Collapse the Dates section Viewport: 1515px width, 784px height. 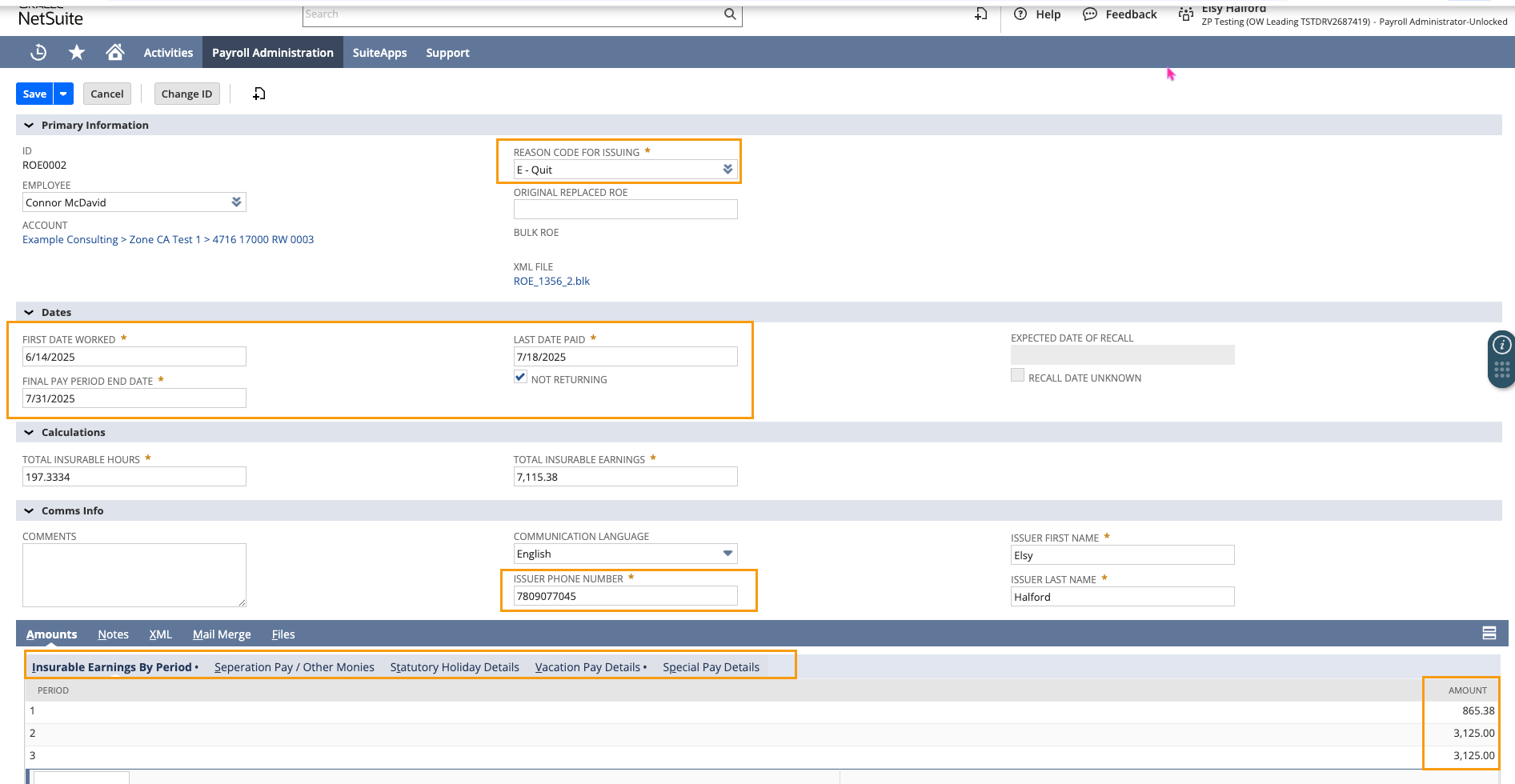click(x=29, y=313)
